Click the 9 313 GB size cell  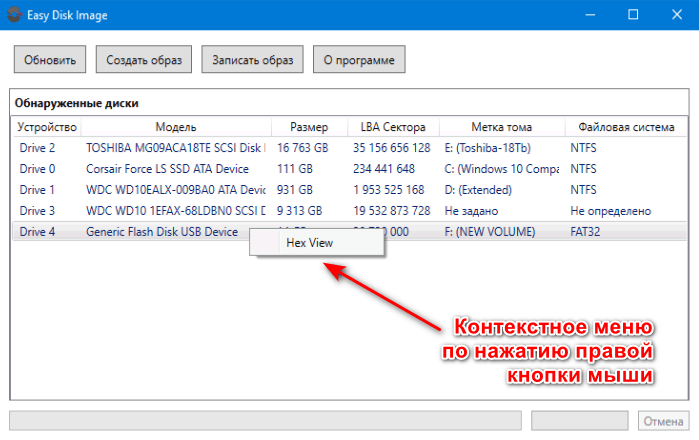tap(300, 211)
